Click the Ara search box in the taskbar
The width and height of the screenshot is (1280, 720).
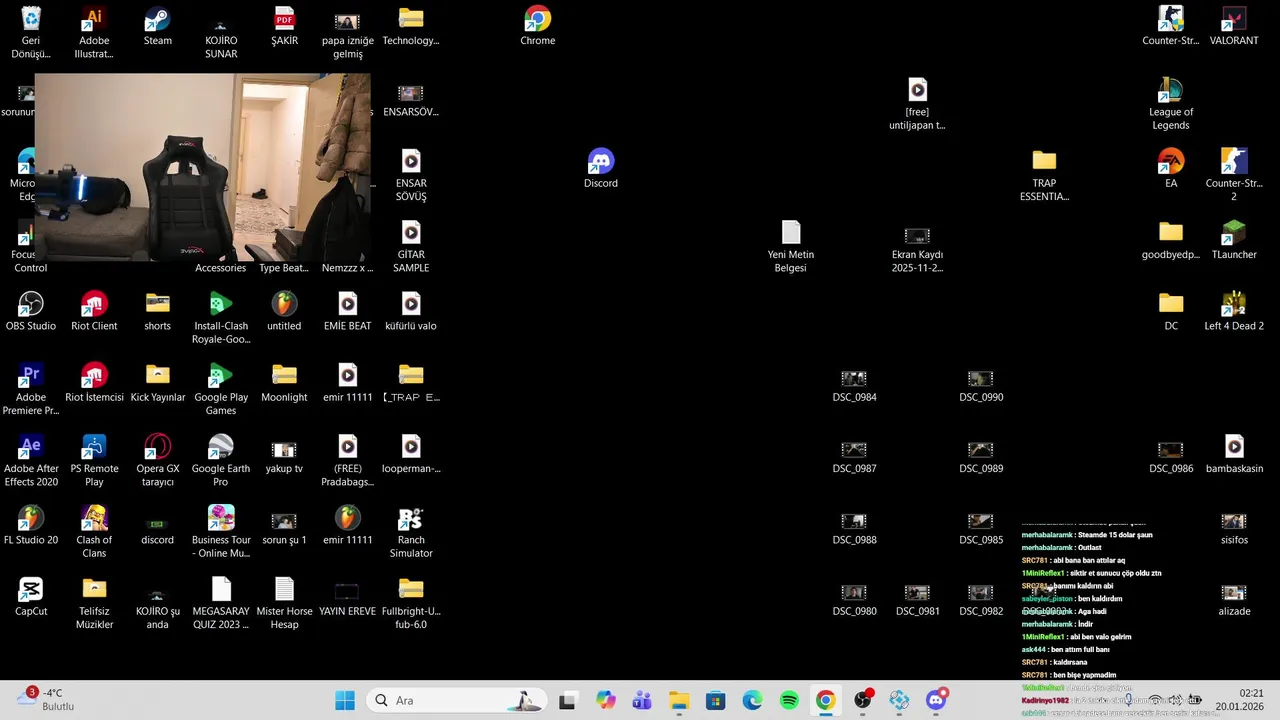tap(457, 700)
